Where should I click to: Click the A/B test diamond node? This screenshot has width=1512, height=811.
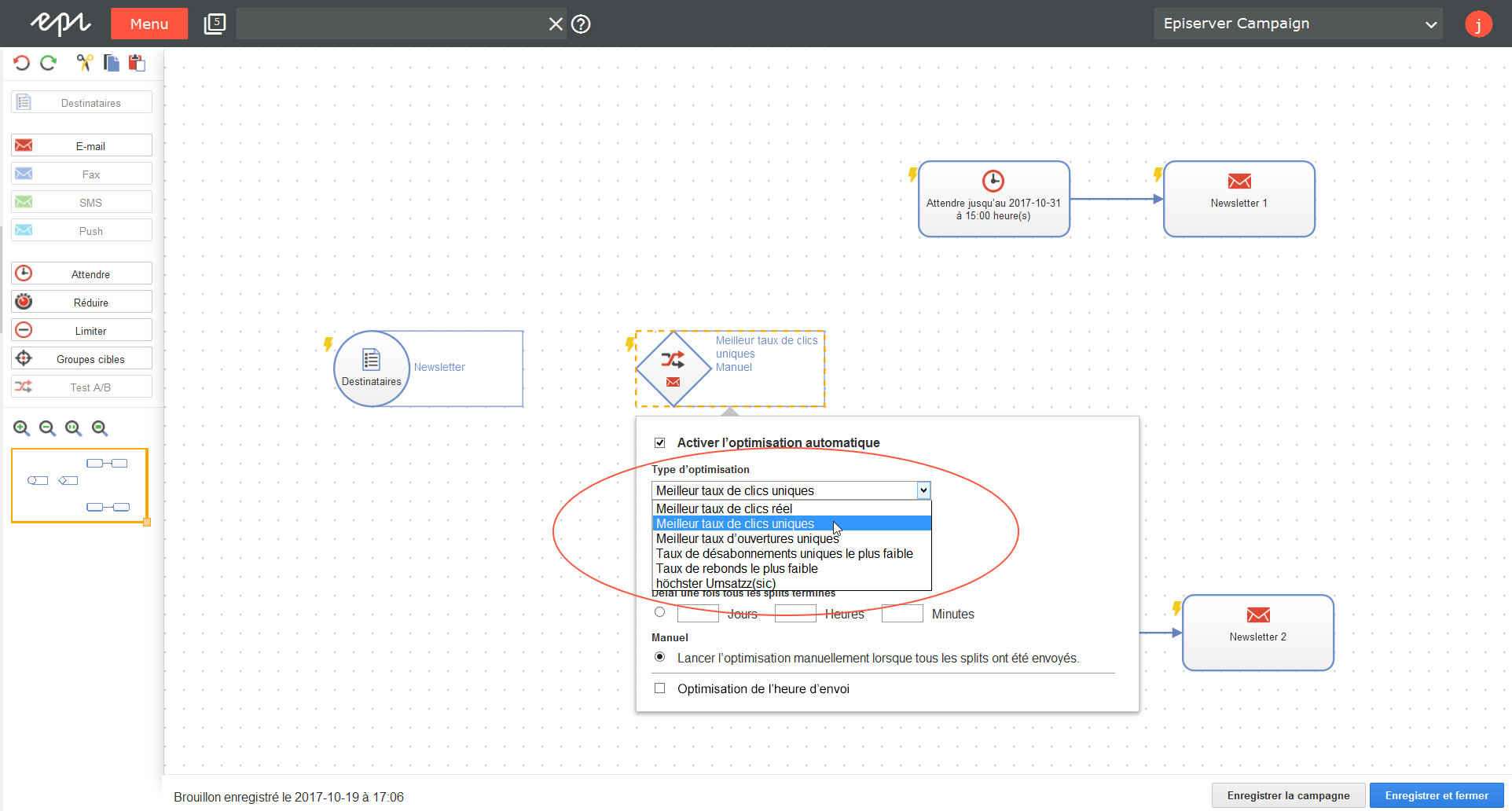click(x=673, y=369)
